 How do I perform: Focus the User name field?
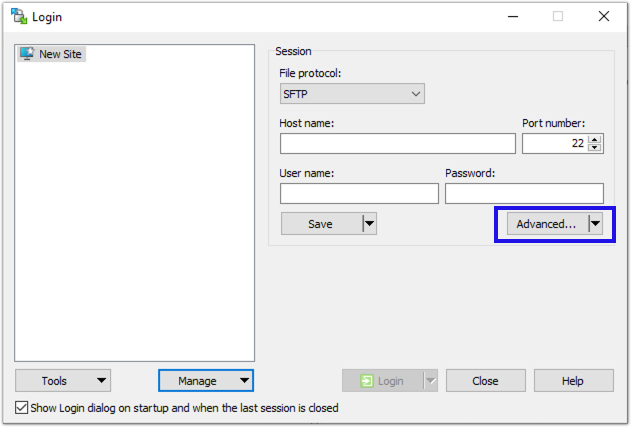click(359, 193)
